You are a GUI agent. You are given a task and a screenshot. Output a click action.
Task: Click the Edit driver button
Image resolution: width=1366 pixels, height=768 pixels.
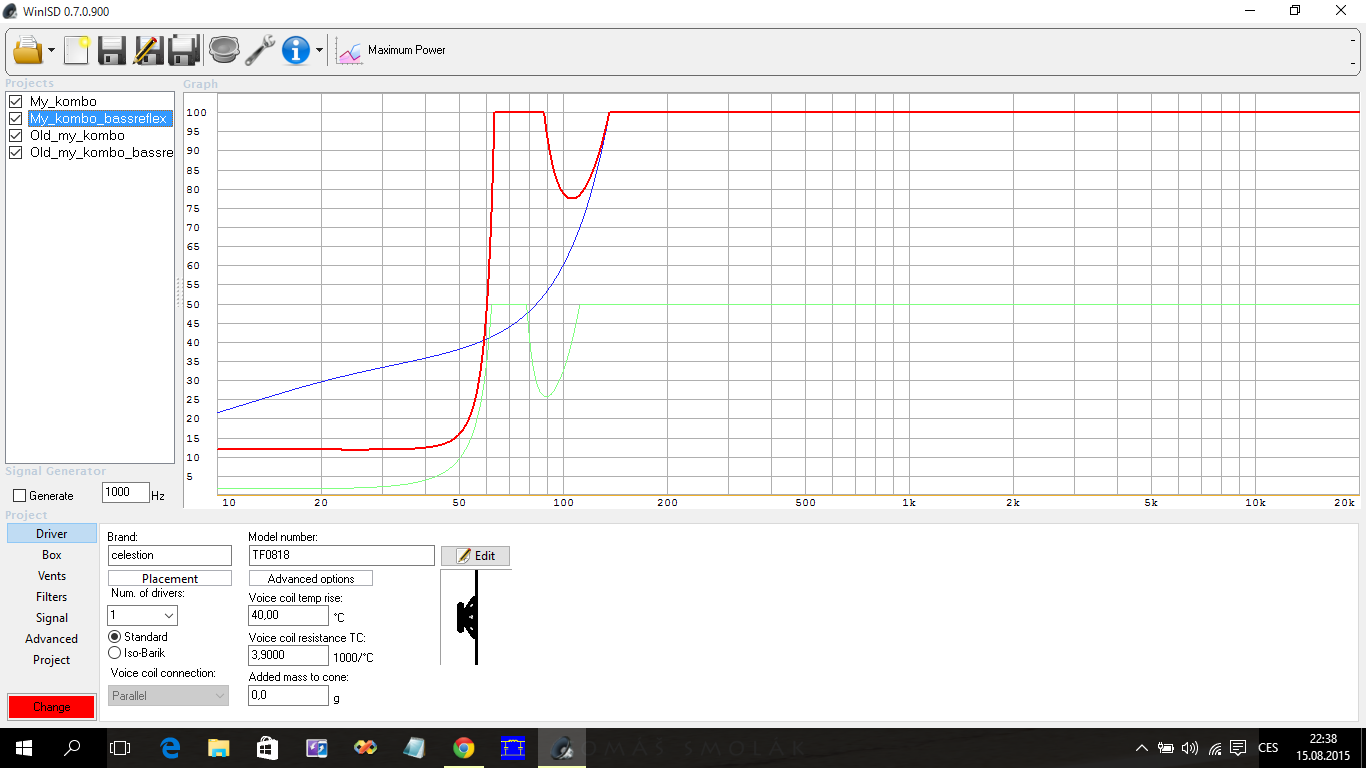[x=475, y=556]
